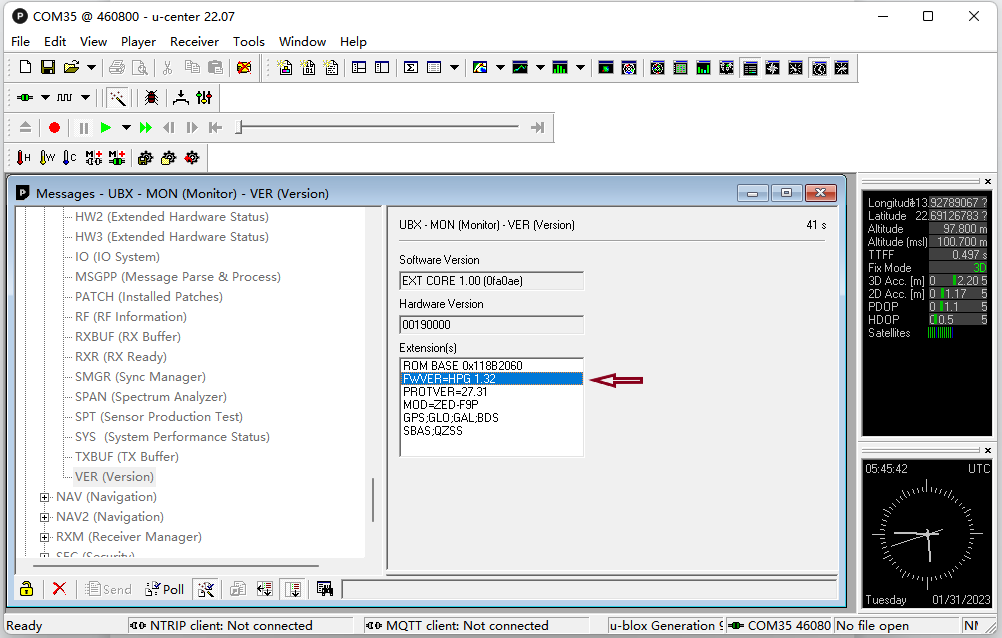
Task: Click the hotstart red thermometer icon
Action: (x=24, y=157)
